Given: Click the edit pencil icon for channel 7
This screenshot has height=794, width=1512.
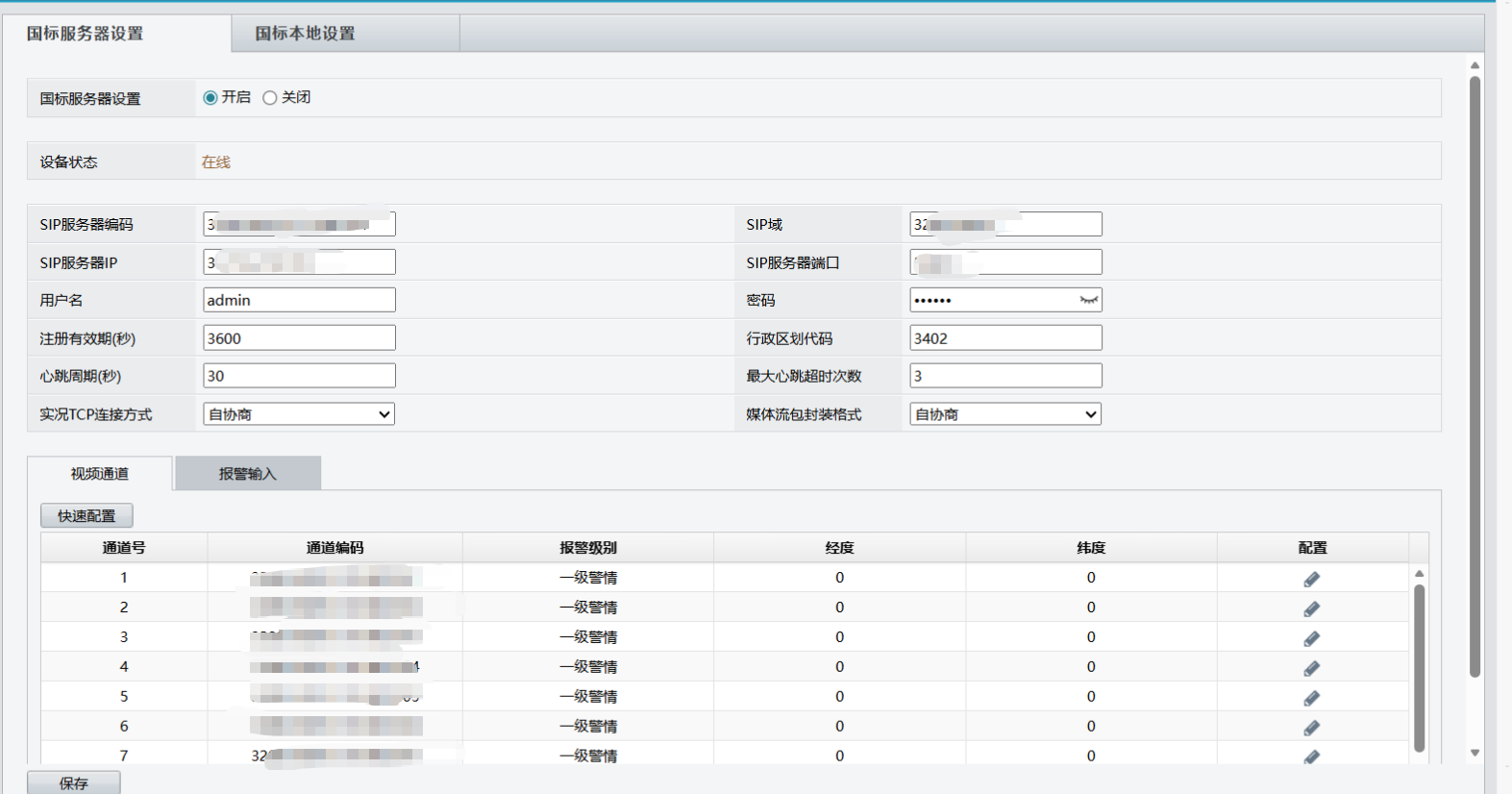Looking at the screenshot, I should [1311, 757].
